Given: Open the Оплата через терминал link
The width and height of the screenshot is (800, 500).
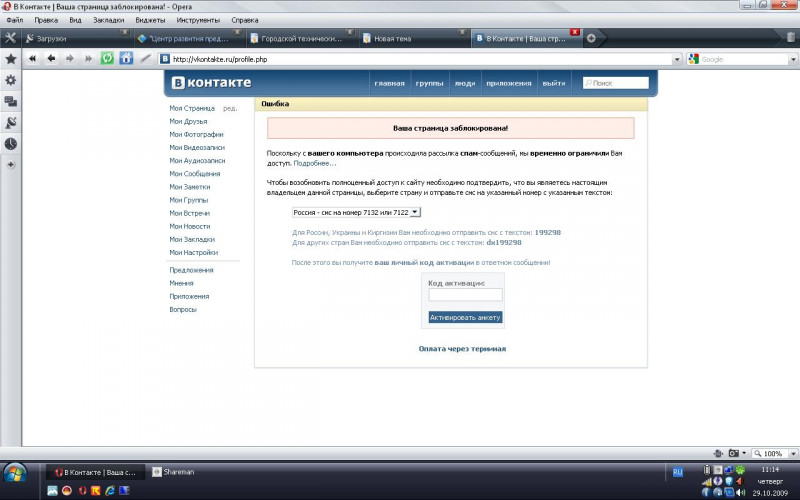Looking at the screenshot, I should [x=462, y=349].
